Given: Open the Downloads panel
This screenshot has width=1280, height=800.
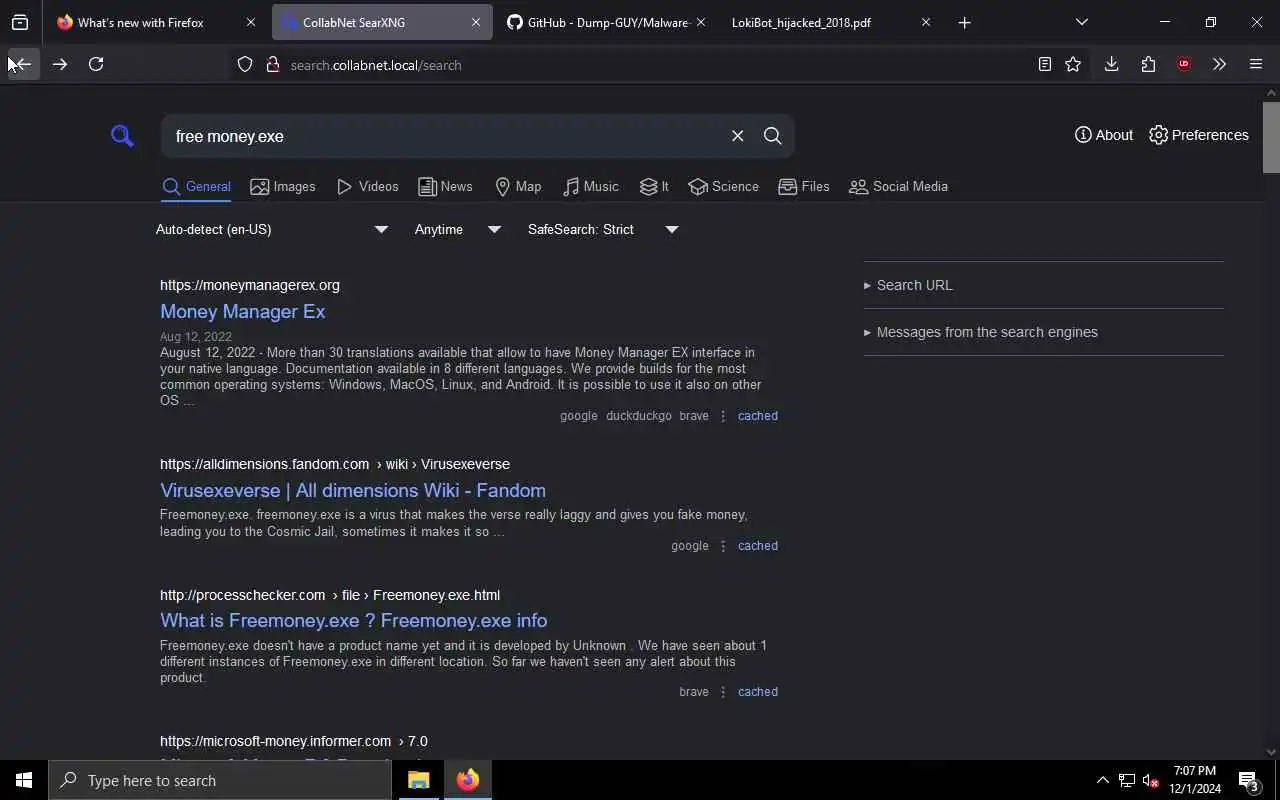Looking at the screenshot, I should click(1111, 64).
